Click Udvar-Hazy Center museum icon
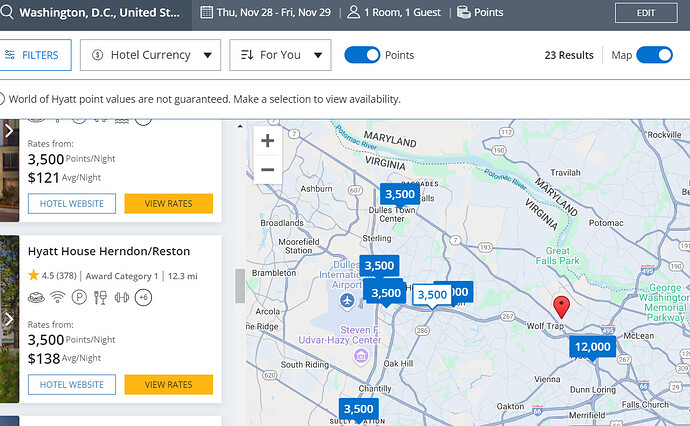Viewport: 690px width, 426px height. [x=361, y=356]
